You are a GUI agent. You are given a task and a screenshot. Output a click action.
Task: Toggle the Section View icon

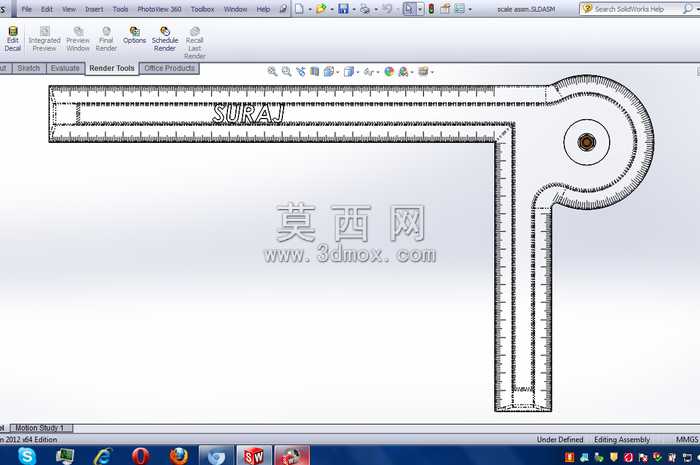click(315, 71)
